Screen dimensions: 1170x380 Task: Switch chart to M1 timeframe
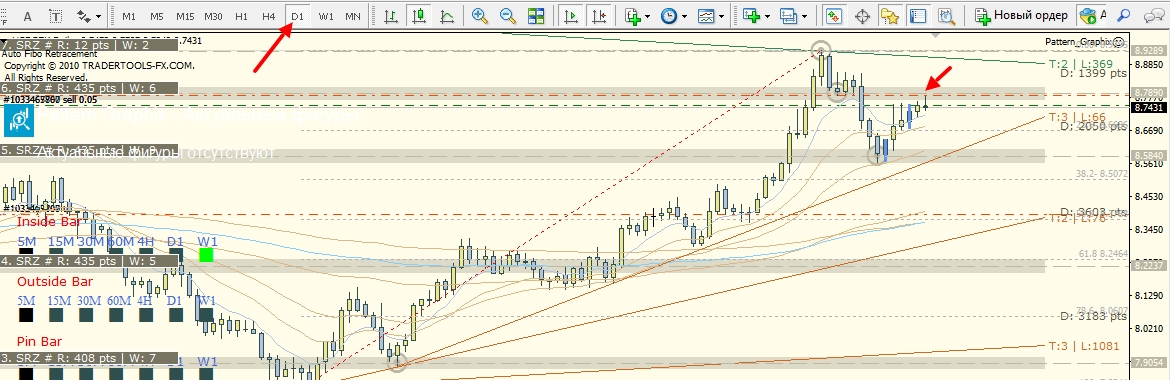pyautogui.click(x=129, y=16)
